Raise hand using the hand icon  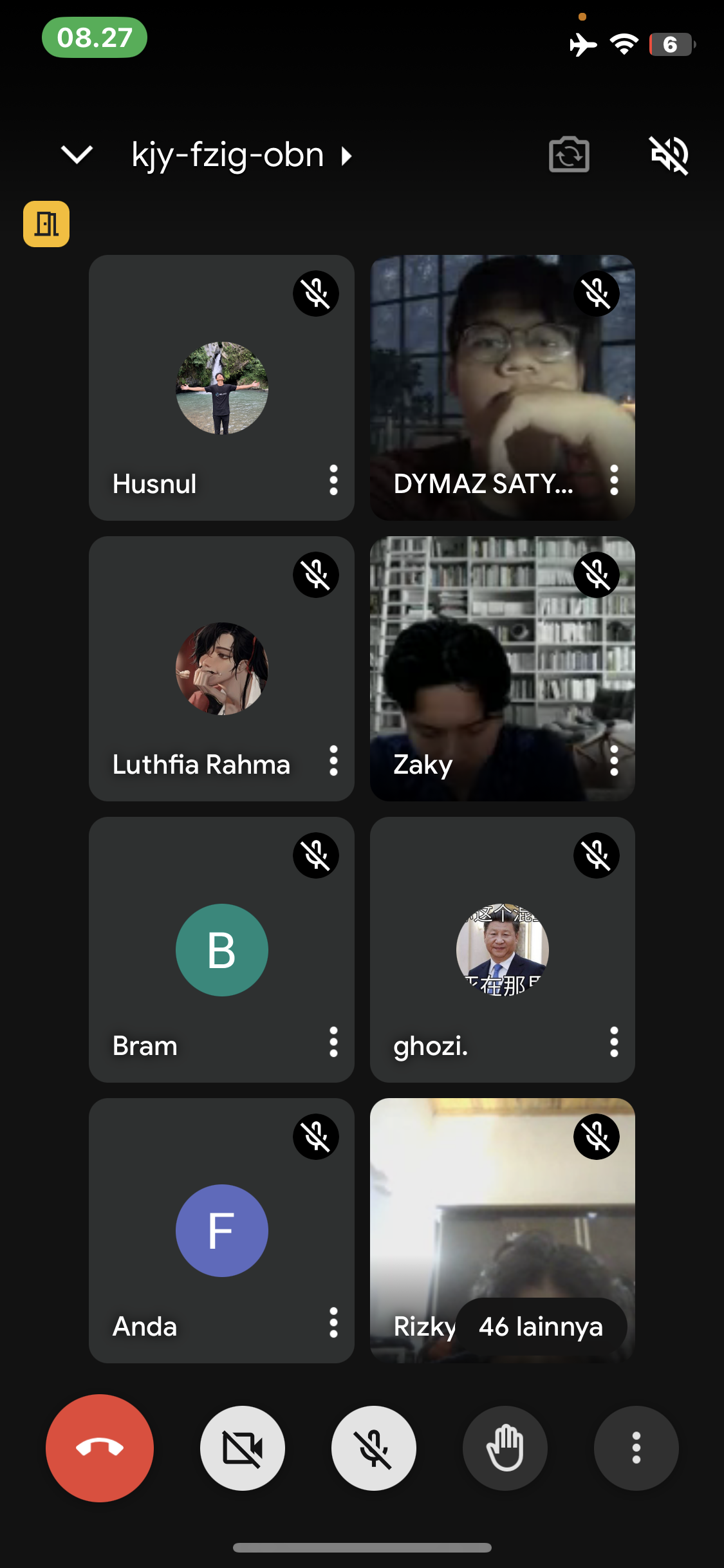click(505, 1448)
